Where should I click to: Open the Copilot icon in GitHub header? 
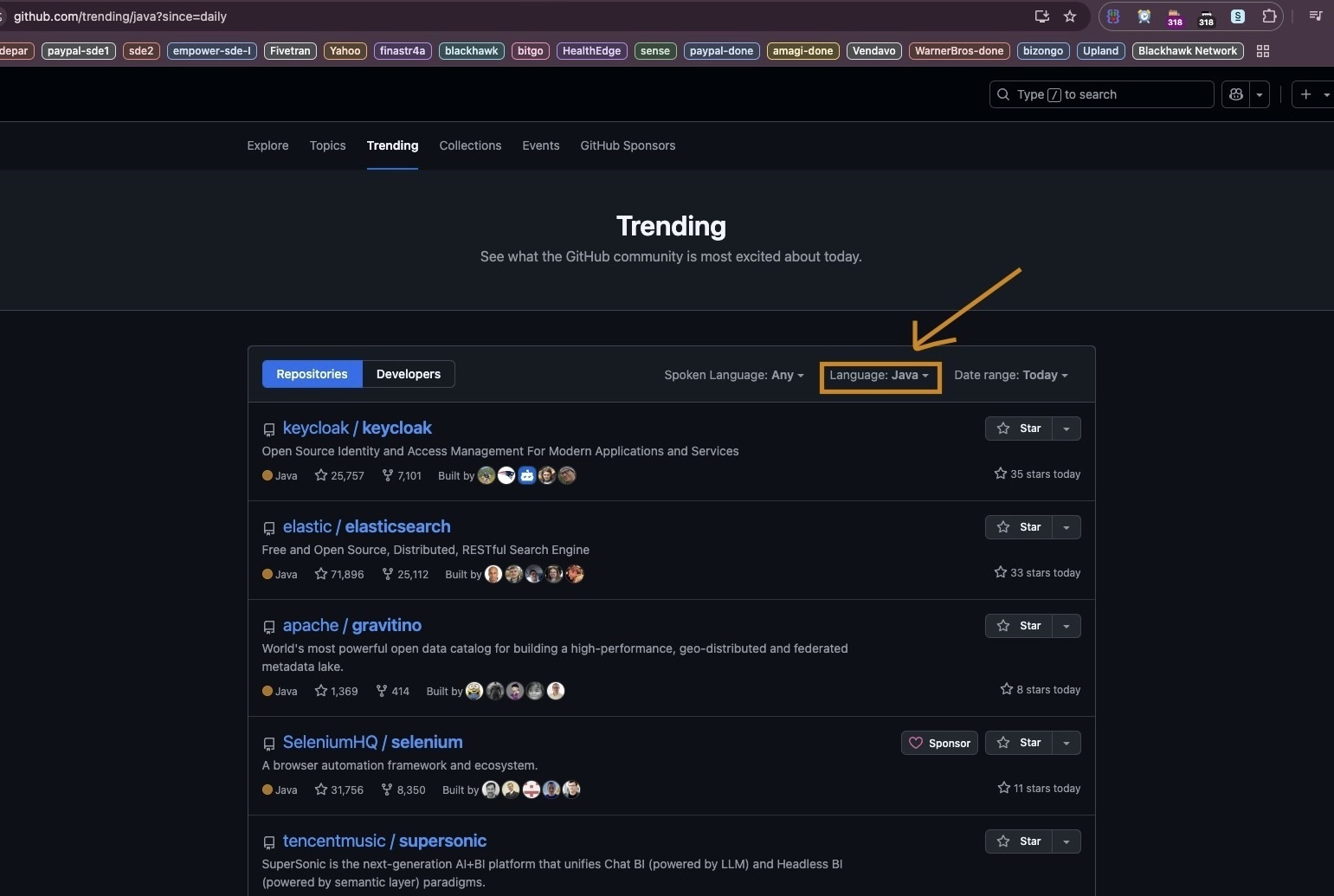coord(1235,94)
